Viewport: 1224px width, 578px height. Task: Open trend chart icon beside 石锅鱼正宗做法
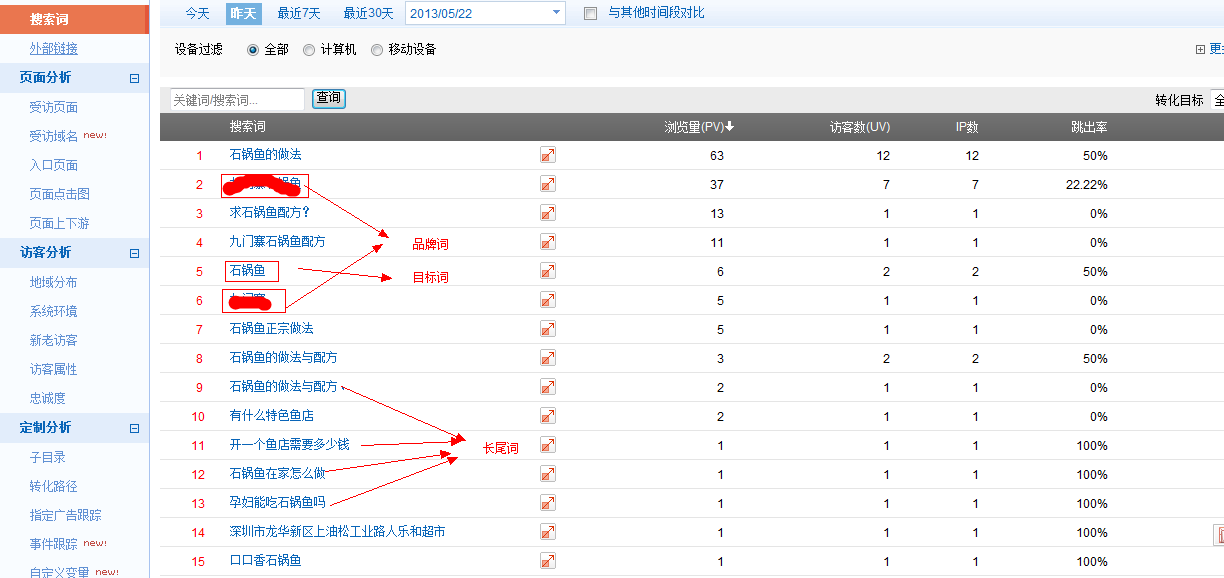(547, 329)
